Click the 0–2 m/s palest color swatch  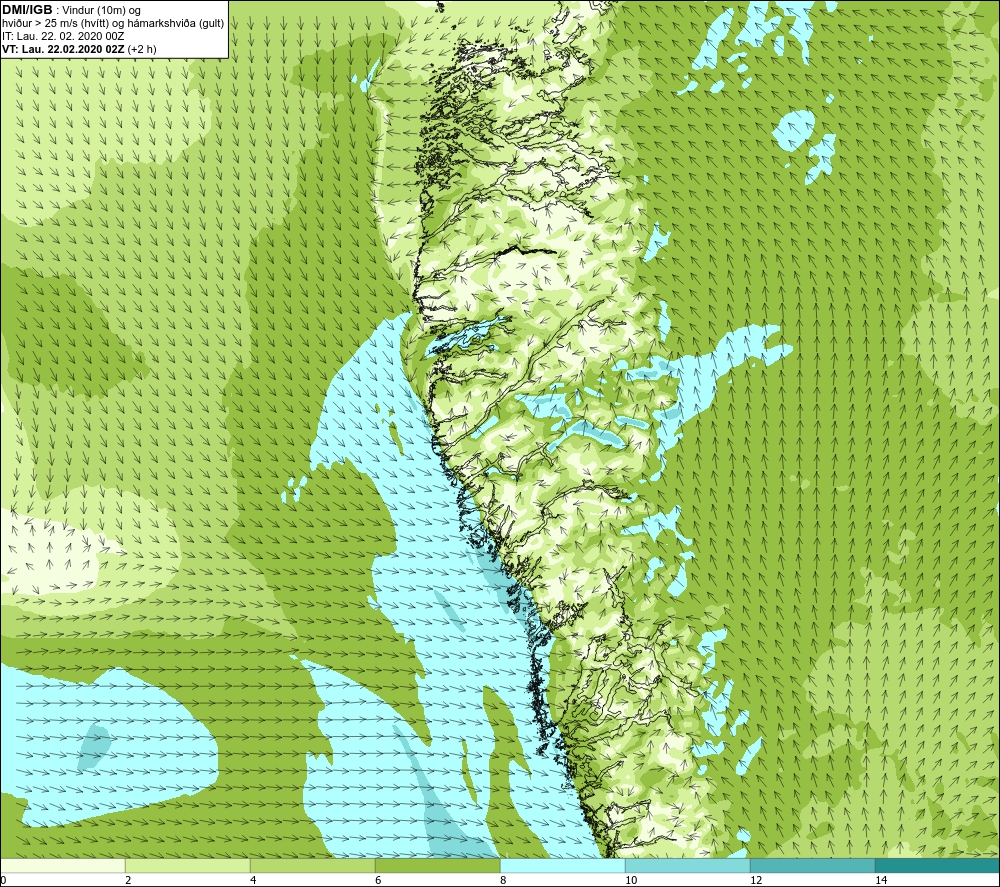pos(62,866)
